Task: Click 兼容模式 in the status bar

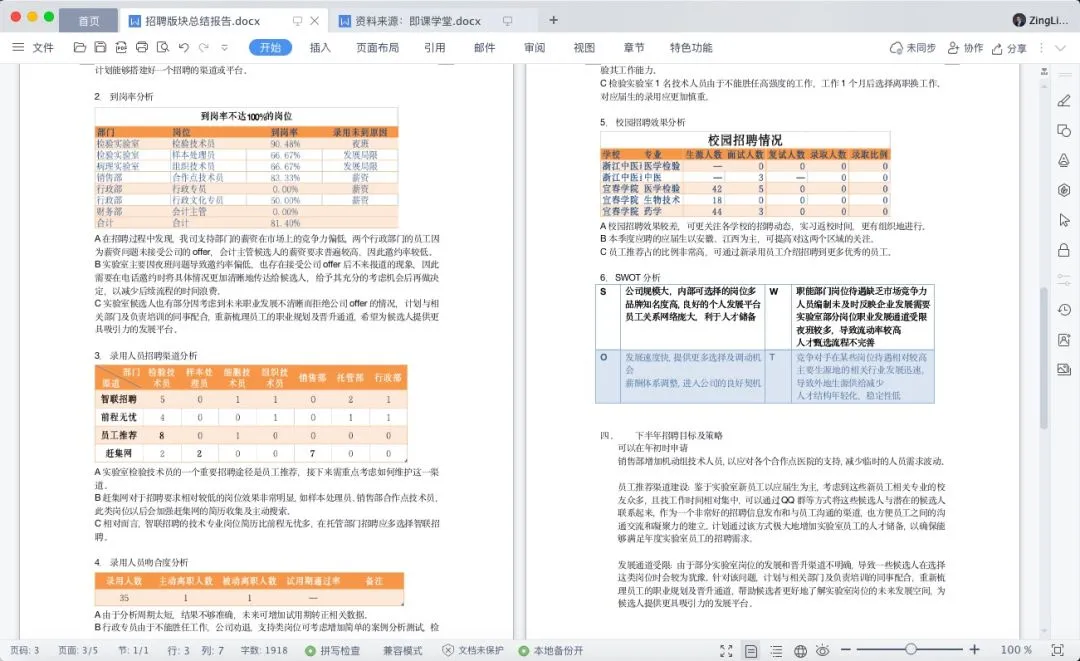Action: 403,650
